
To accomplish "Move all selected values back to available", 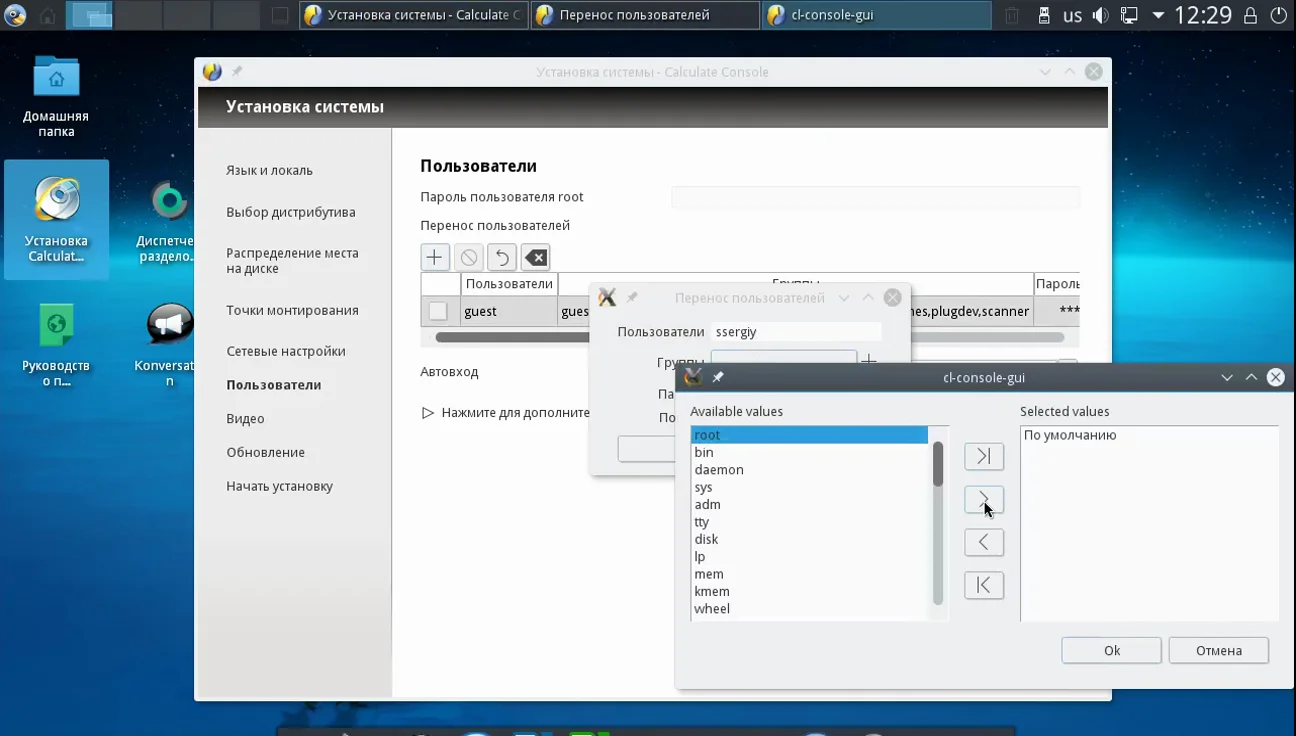I will [x=983, y=585].
